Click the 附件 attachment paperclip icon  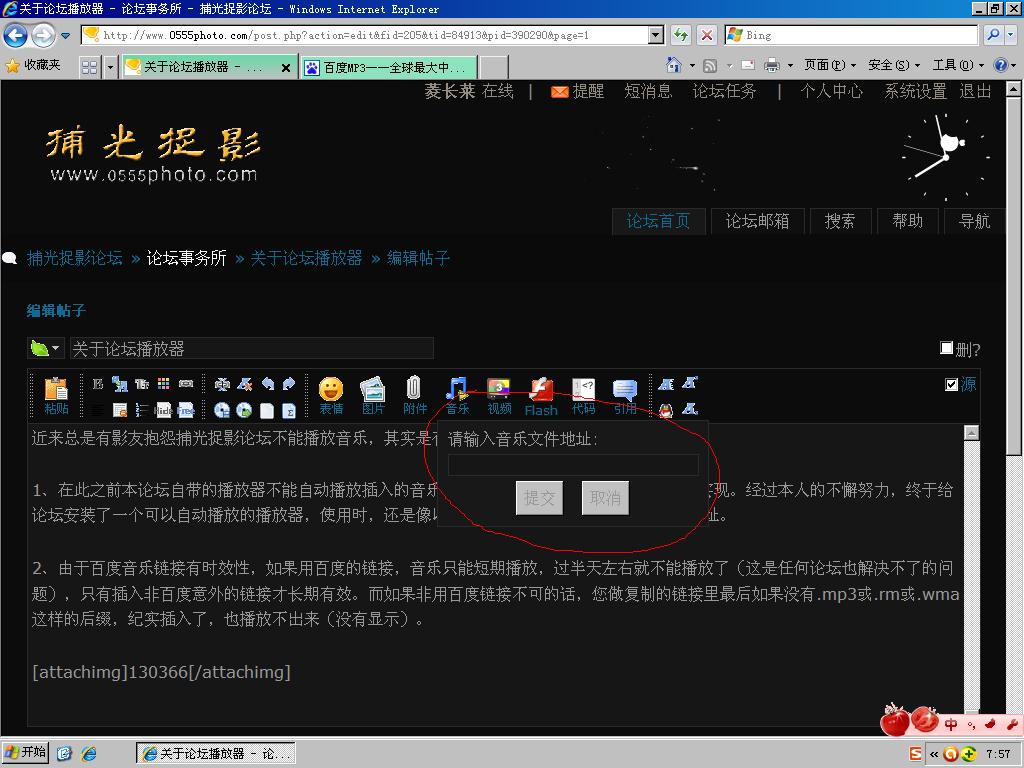[x=415, y=393]
